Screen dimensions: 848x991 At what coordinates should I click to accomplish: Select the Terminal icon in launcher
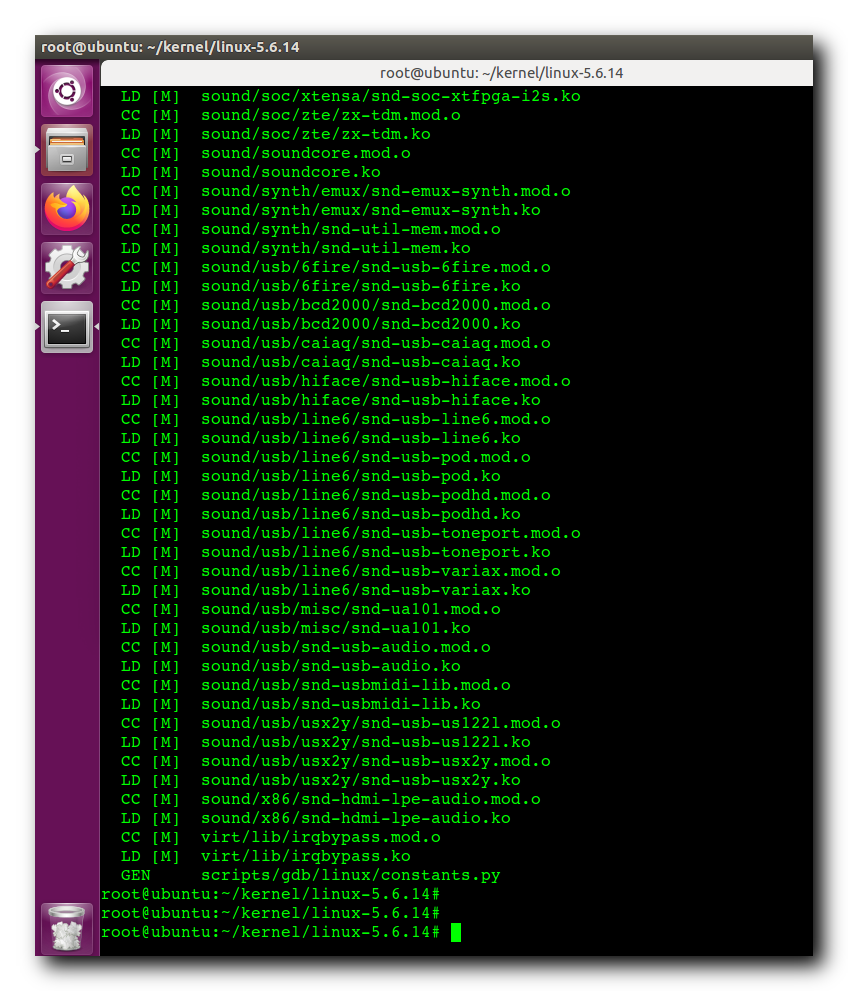pos(67,327)
